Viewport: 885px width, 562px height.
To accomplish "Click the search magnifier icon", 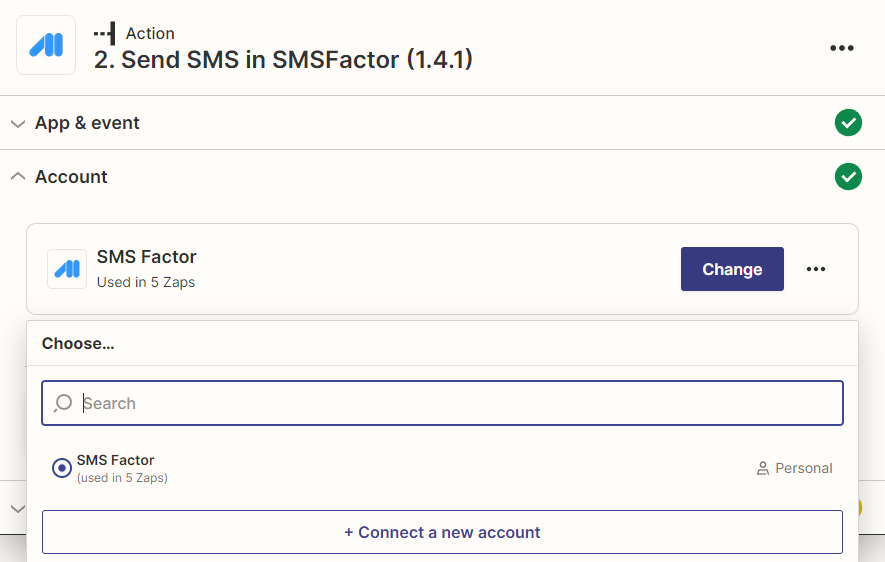I will pos(63,403).
